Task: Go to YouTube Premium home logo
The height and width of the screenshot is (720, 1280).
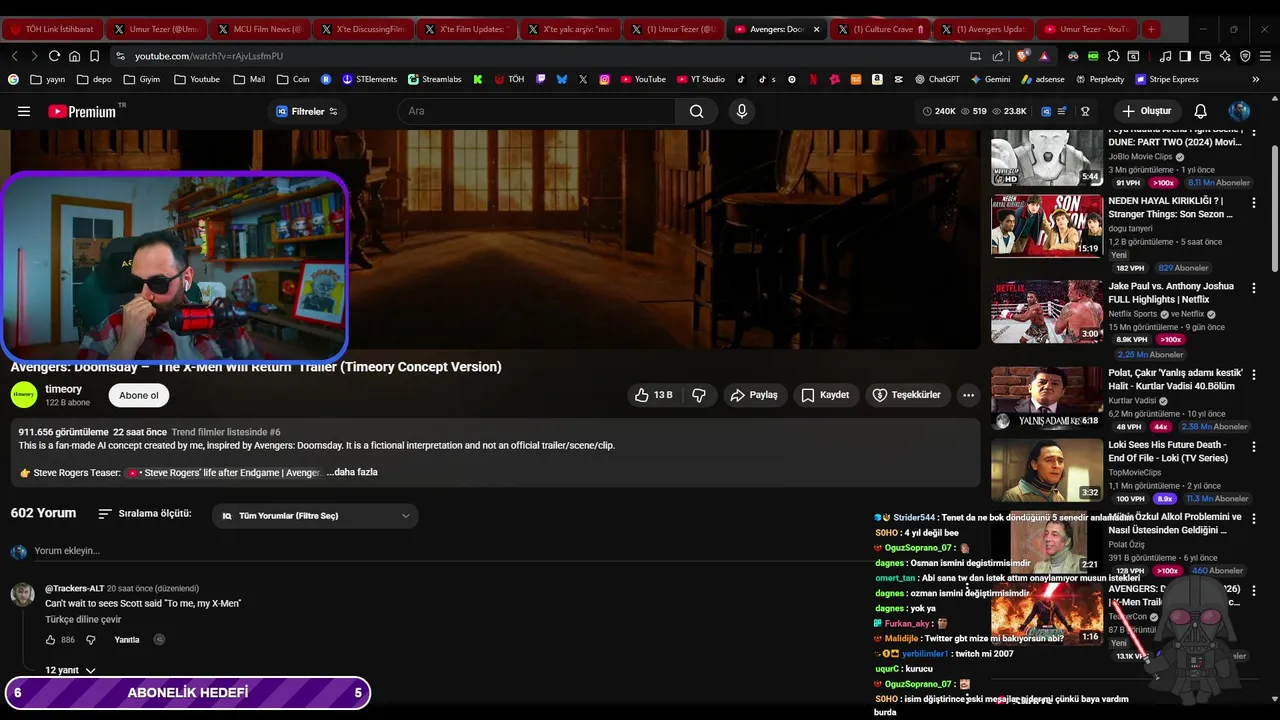Action: click(82, 111)
